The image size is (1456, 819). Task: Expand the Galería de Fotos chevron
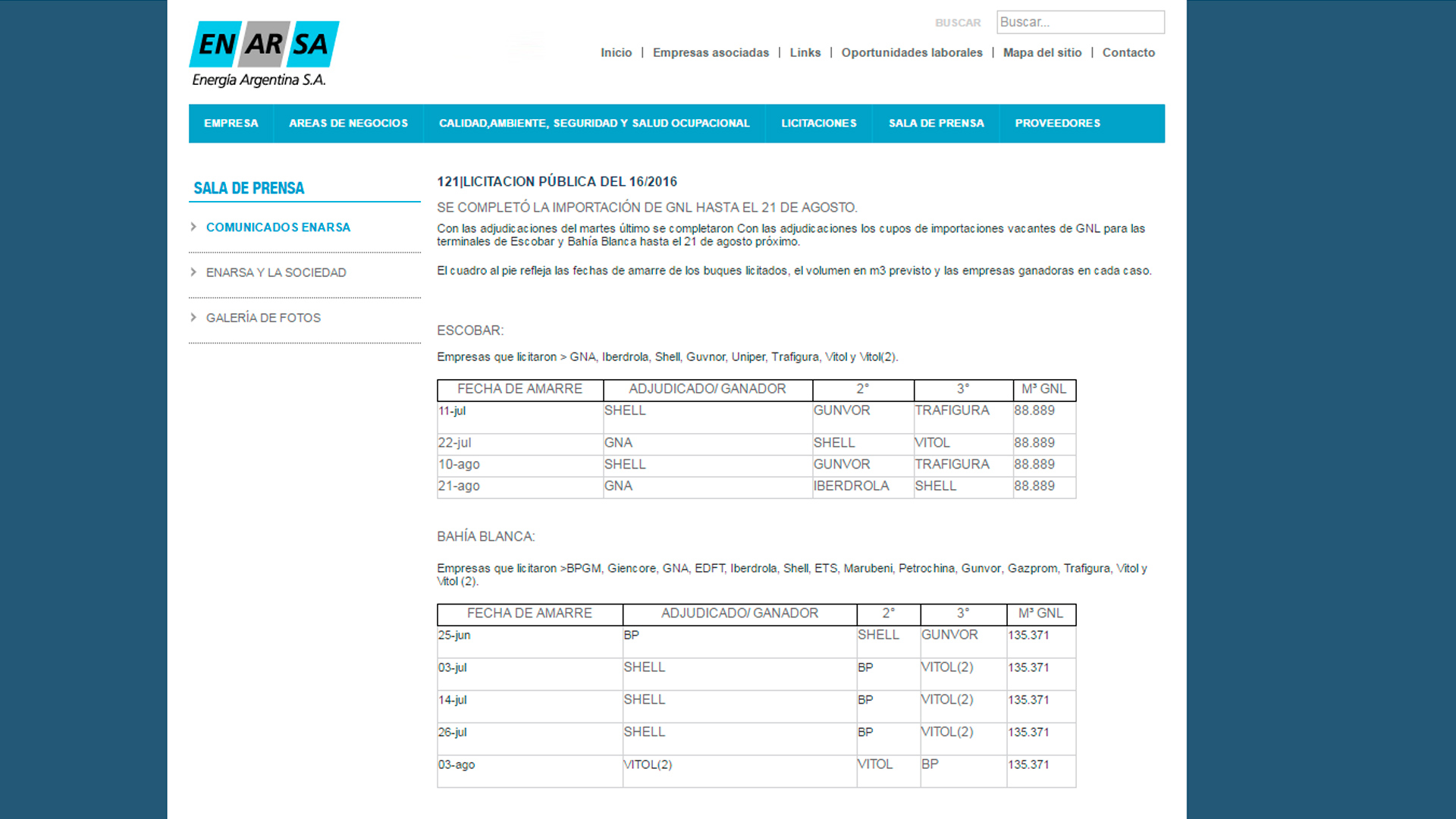click(193, 317)
